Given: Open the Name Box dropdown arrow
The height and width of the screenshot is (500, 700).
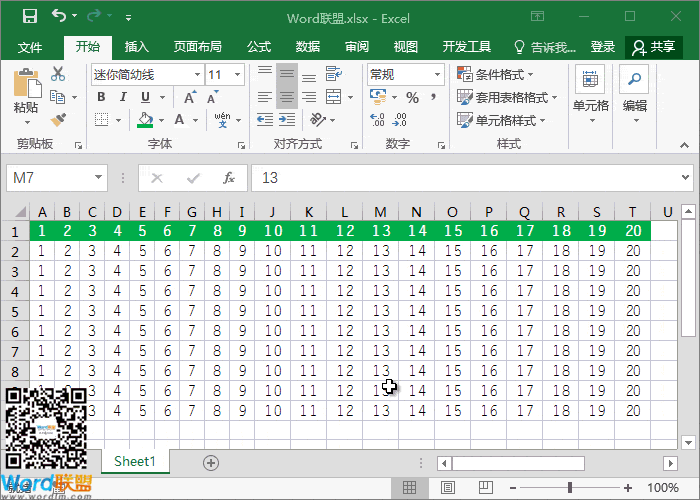Looking at the screenshot, I should pyautogui.click(x=98, y=178).
